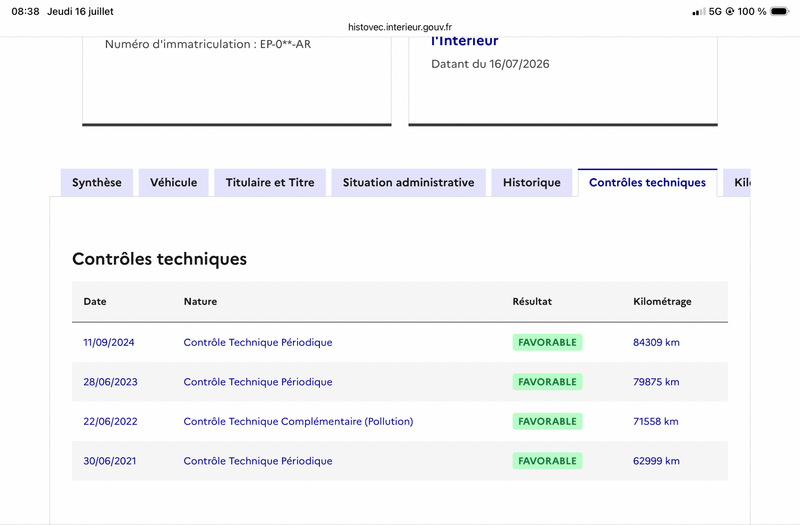Click the Nature column header
This screenshot has height=525, width=800.
201,302
